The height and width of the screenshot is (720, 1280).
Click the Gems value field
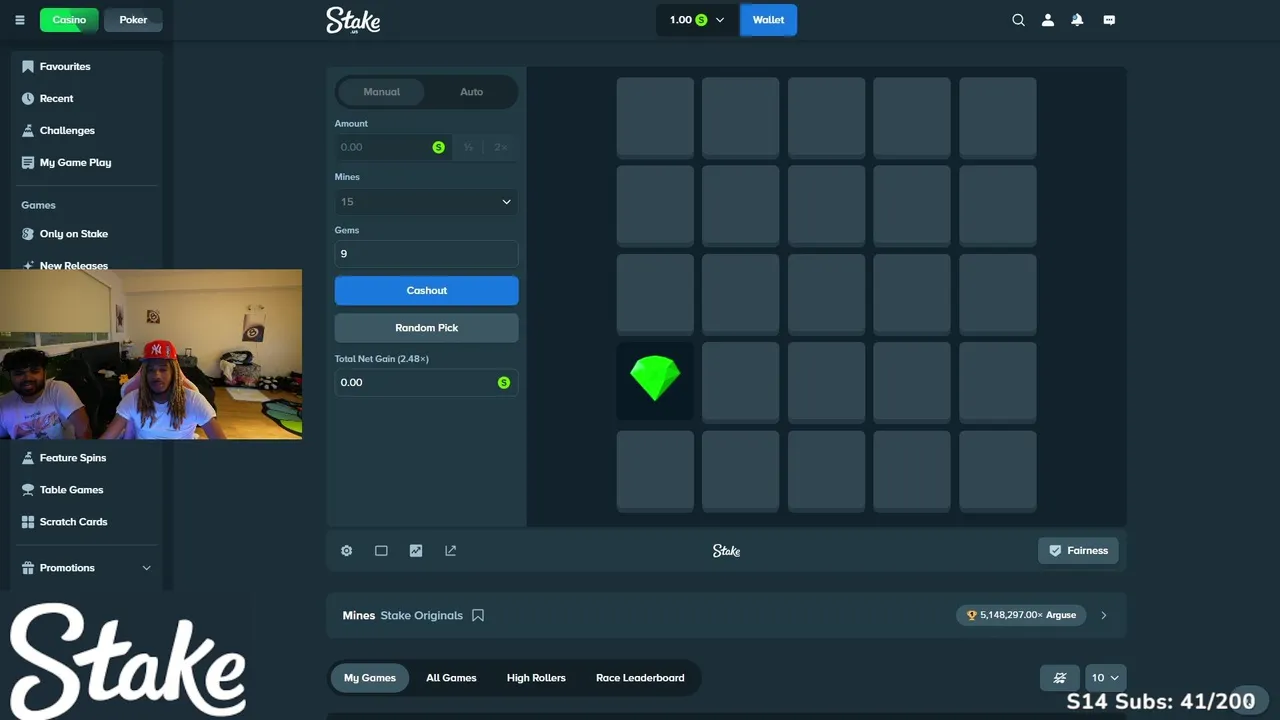pyautogui.click(x=426, y=254)
